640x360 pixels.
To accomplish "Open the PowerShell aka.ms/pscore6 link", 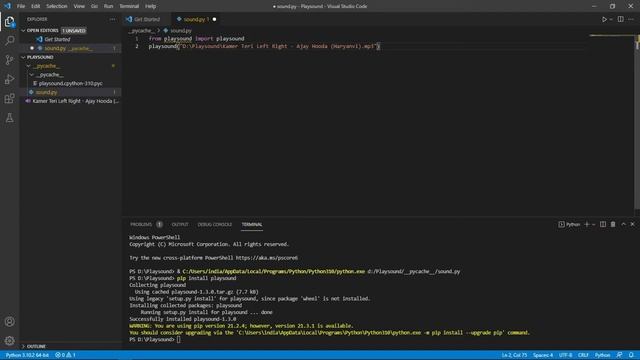I will (267, 258).
